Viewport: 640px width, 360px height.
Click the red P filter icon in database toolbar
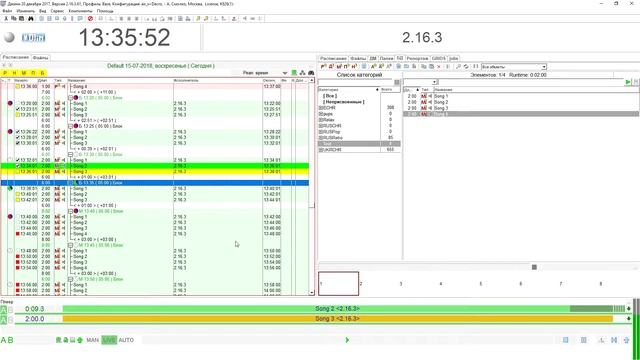[x=323, y=67]
